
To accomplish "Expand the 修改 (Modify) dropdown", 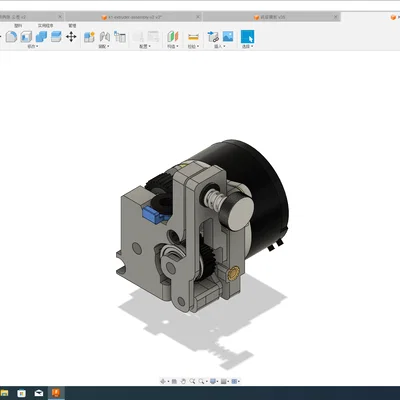I will pyautogui.click(x=33, y=46).
